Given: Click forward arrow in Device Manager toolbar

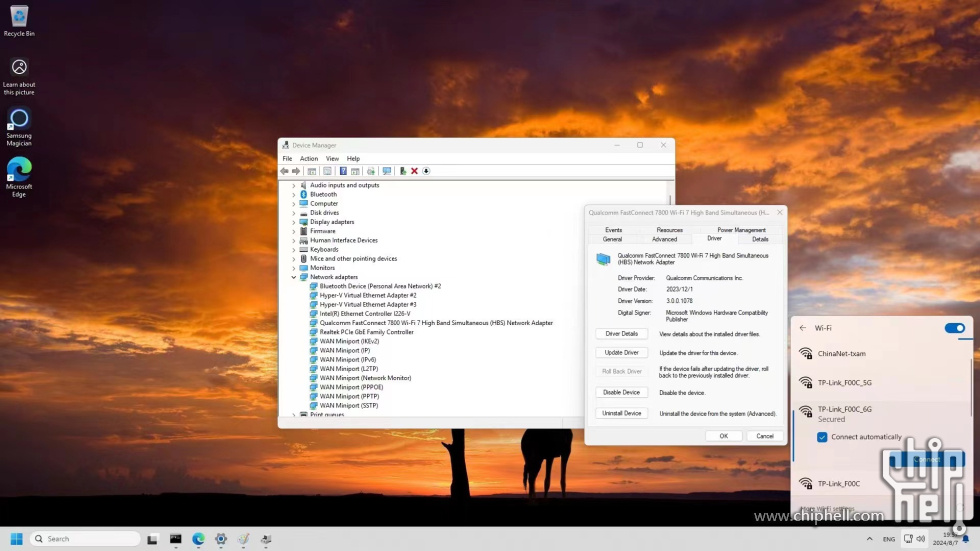Looking at the screenshot, I should [x=296, y=171].
